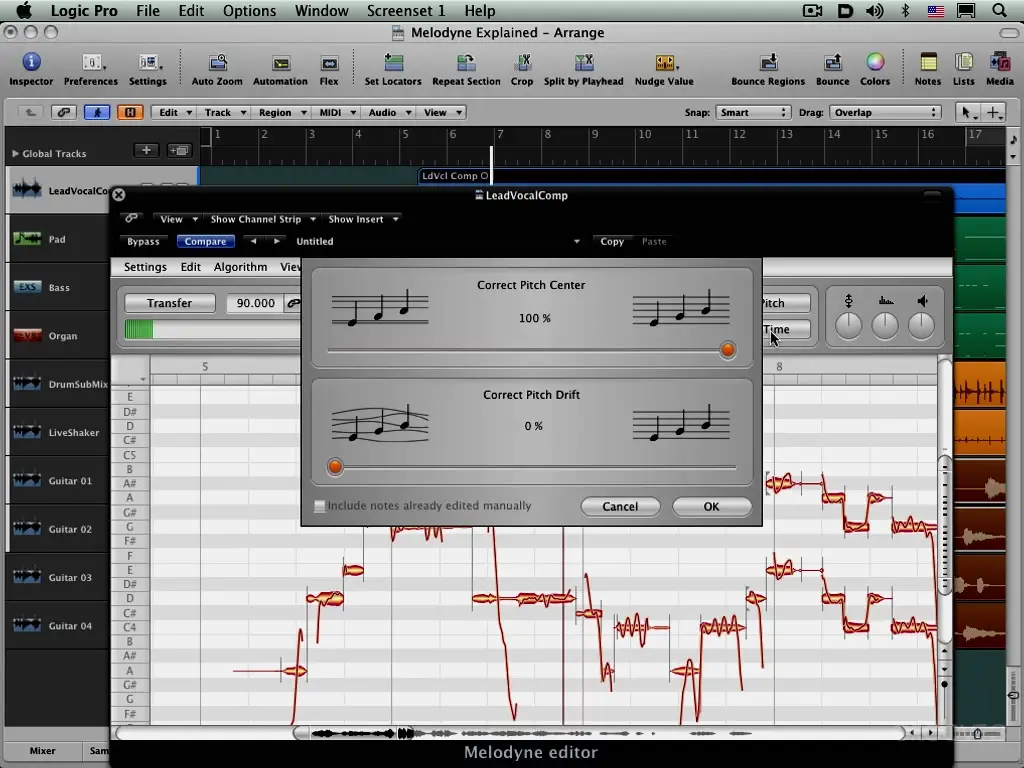Toggle the Compare button

205,241
